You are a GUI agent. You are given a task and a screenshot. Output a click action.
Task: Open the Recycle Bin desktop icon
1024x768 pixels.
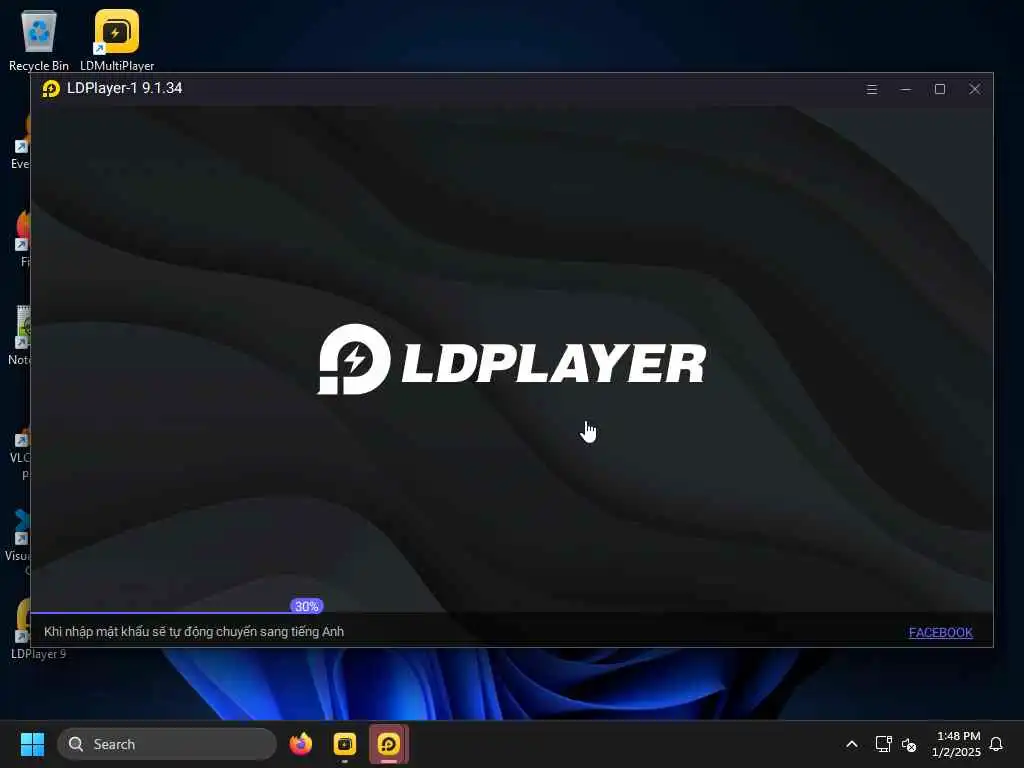pos(39,40)
